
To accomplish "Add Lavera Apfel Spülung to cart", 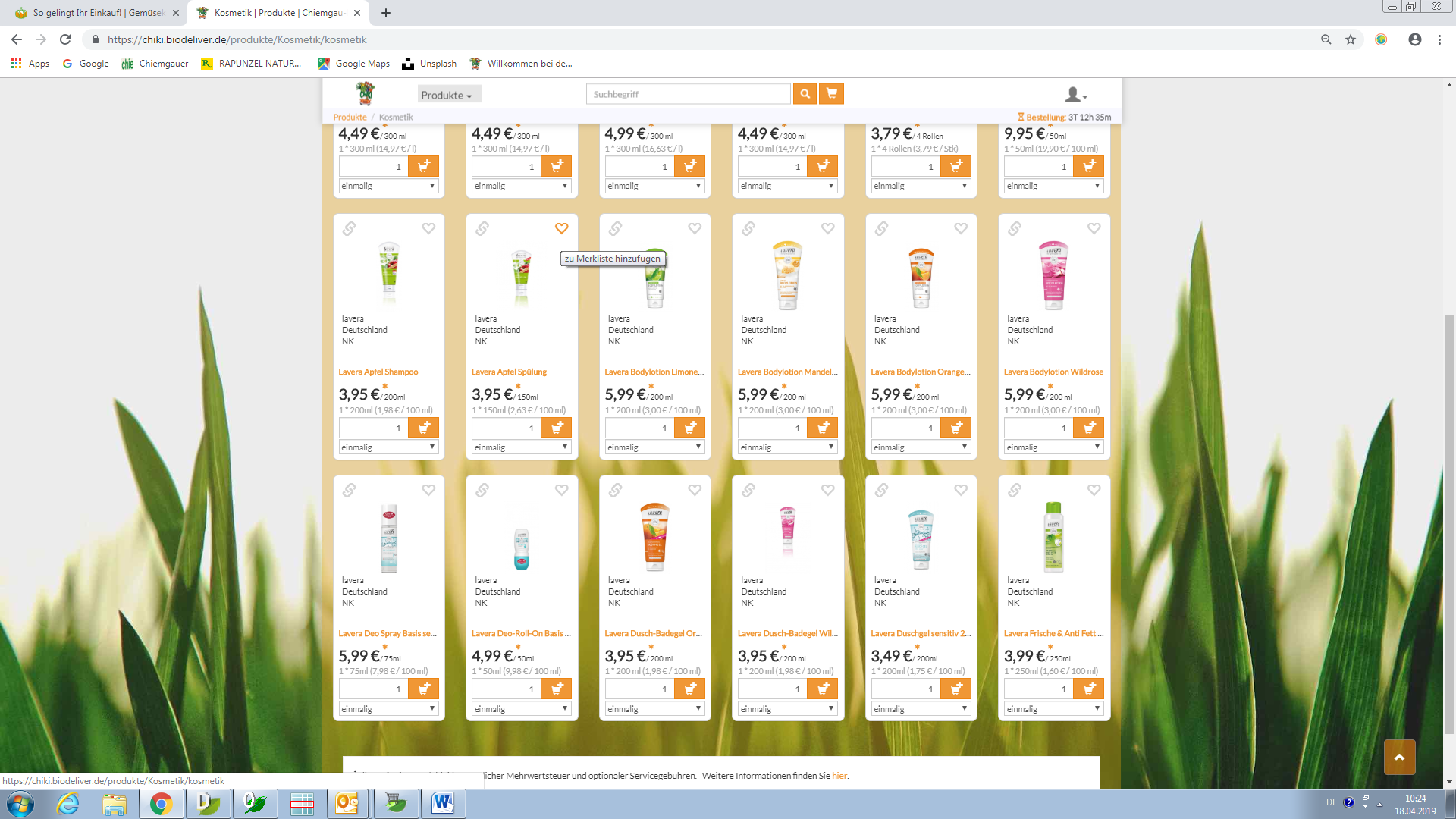I will point(557,428).
